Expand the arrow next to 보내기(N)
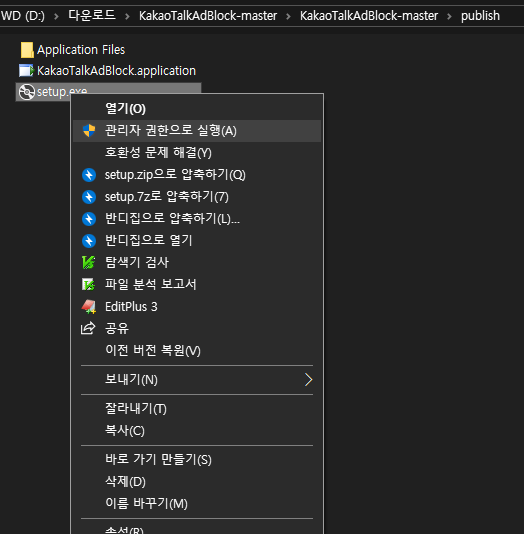The image size is (524, 534). [x=308, y=380]
